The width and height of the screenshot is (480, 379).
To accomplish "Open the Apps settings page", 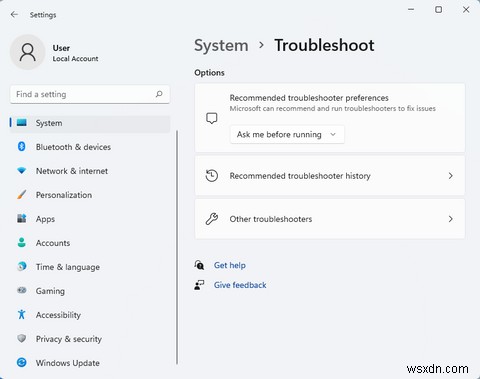I will click(90, 219).
